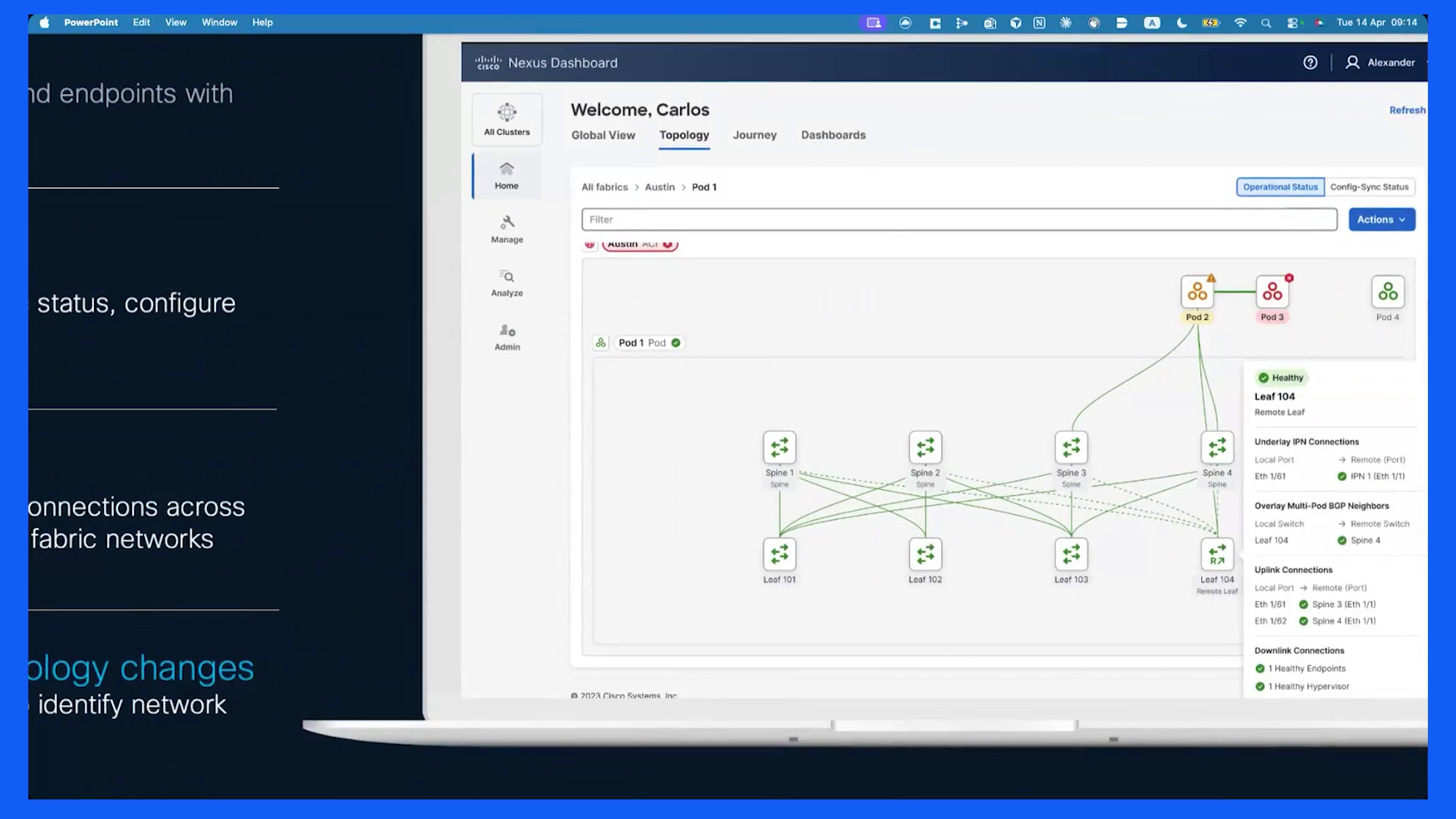The width and height of the screenshot is (1456, 819).
Task: Open the PowerPoint menu in menu bar
Action: click(91, 23)
